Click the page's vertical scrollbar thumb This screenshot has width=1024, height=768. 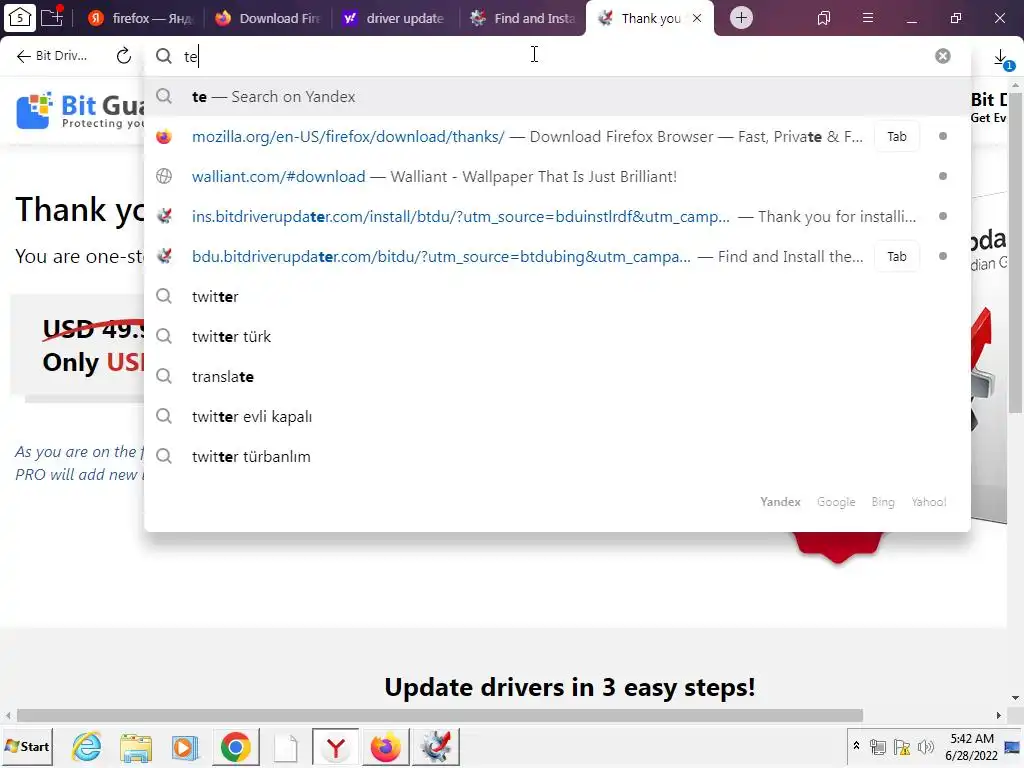pyautogui.click(x=1015, y=251)
